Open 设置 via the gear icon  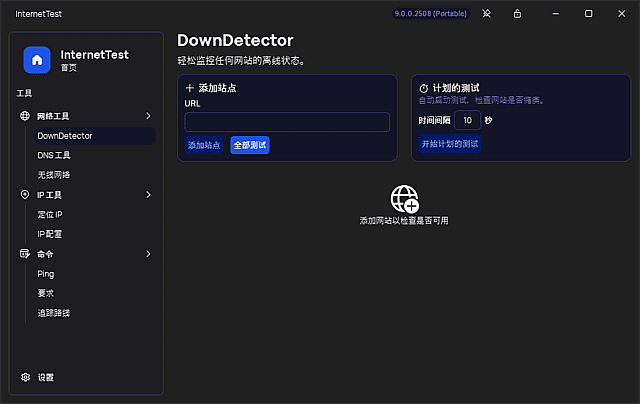click(x=26, y=377)
